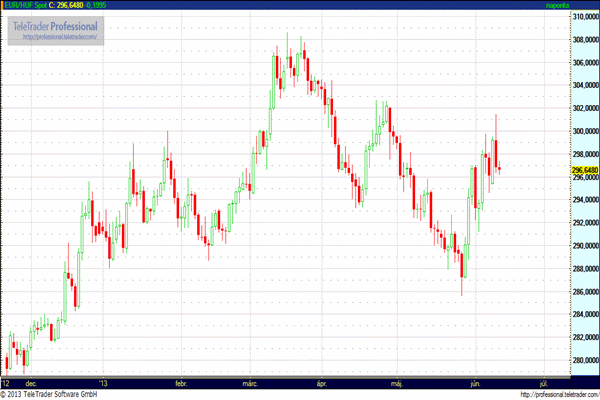Click the © 2013 TeleTrader Software GmbH notice
600x400 pixels.
52,394
